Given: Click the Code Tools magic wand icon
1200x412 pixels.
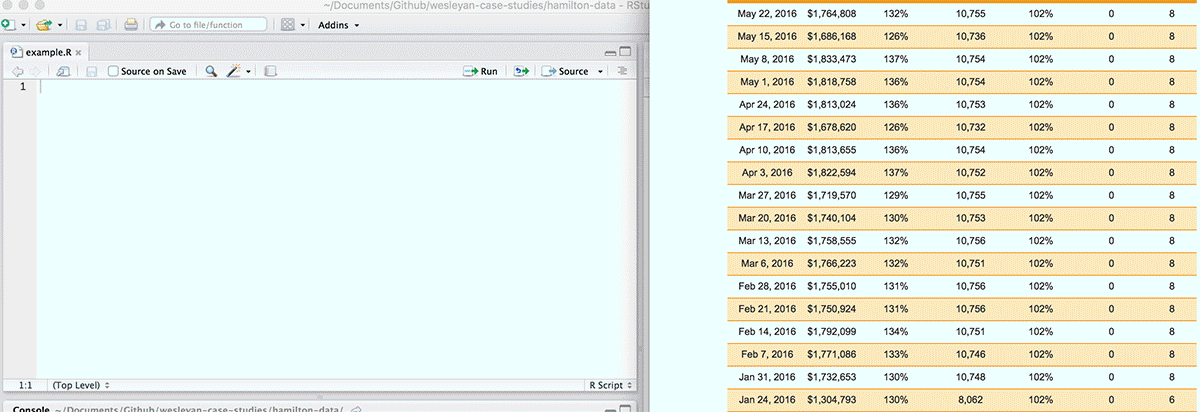Looking at the screenshot, I should (x=234, y=71).
